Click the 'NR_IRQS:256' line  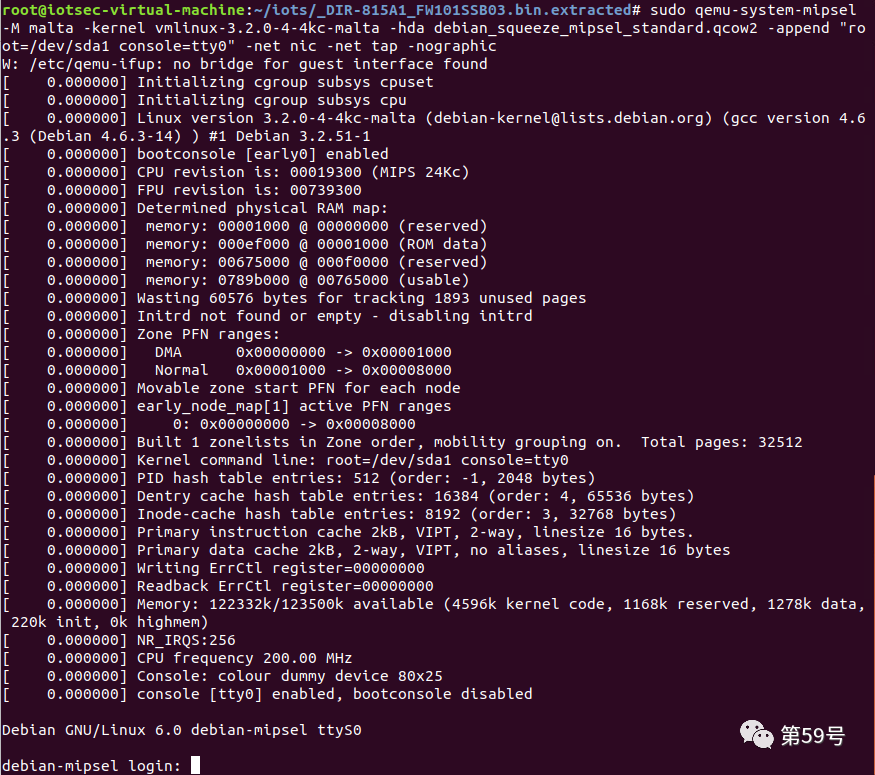119,640
